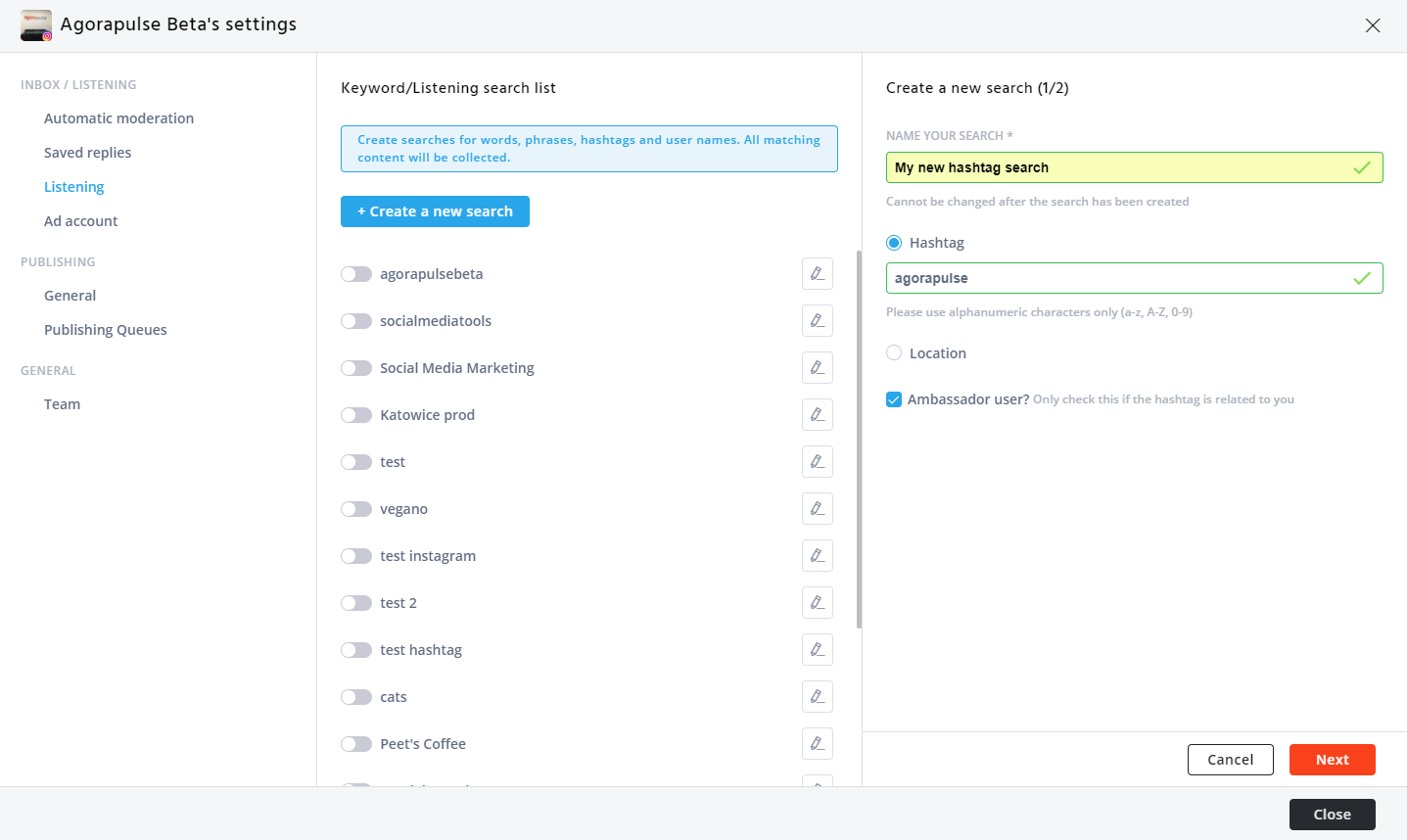The image size is (1407, 840).
Task: Edit the test 2 search
Action: (x=817, y=603)
